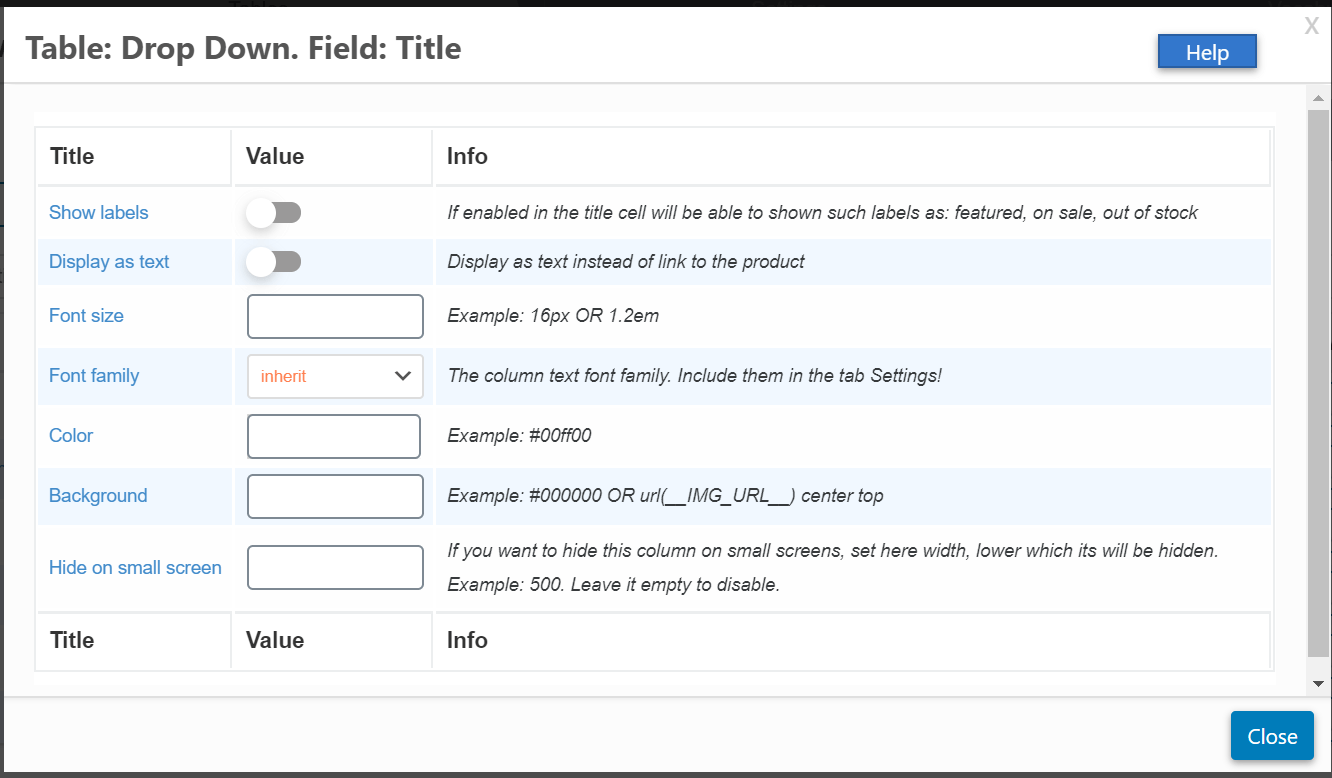Focus the Hide on small screen field
Screen dimensions: 1332x778
click(x=335, y=567)
